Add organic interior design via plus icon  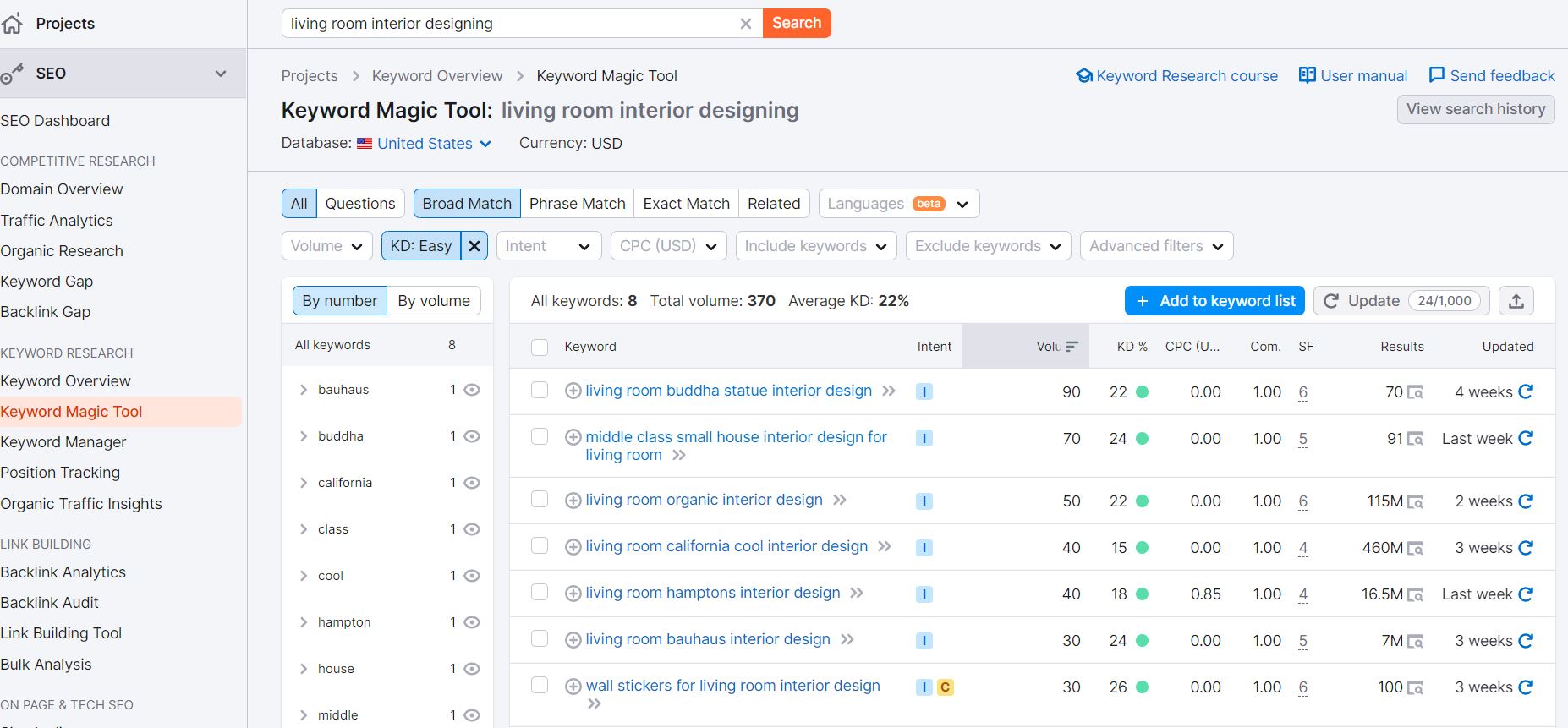573,501
